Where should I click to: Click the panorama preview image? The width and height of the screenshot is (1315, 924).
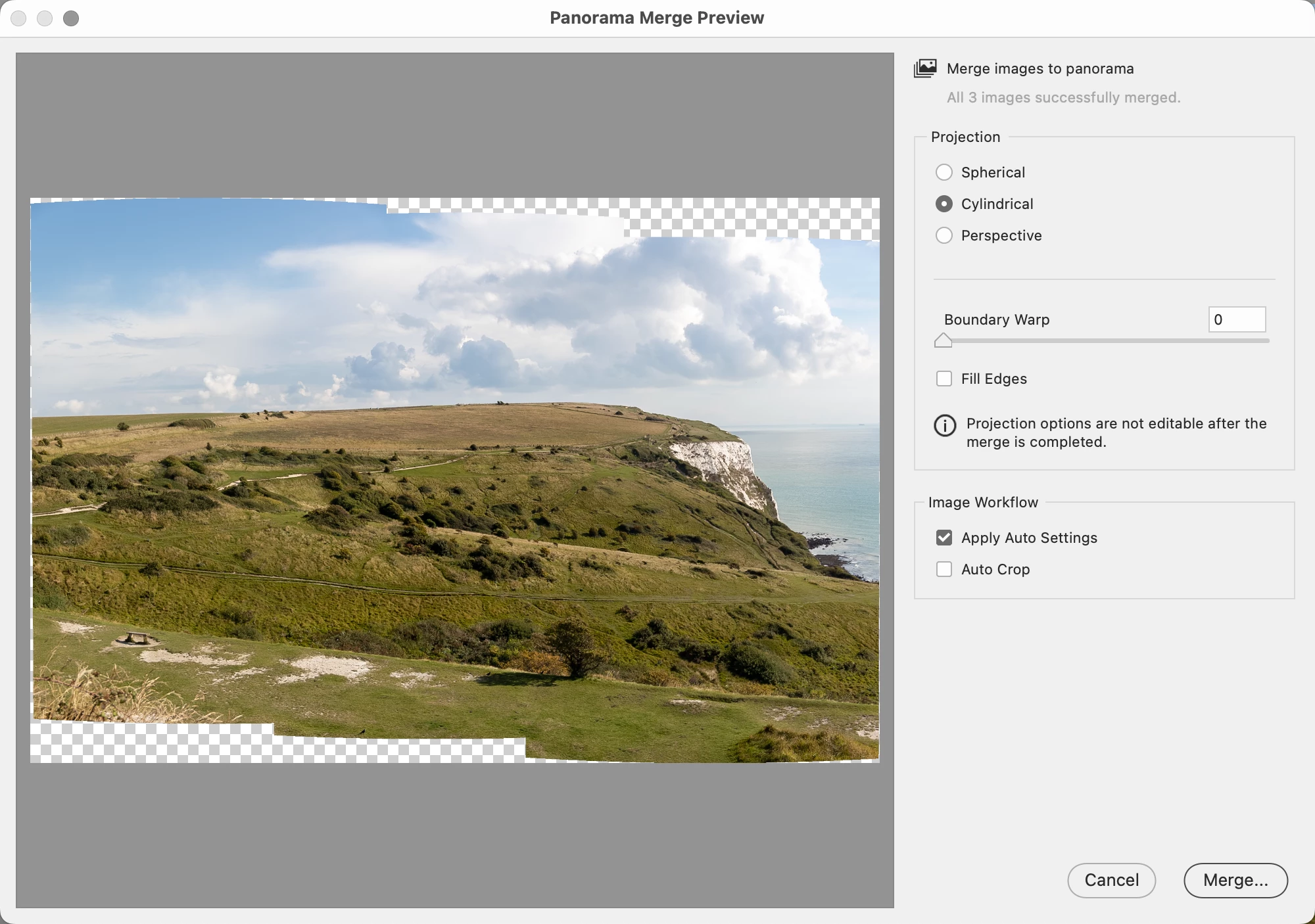pos(454,480)
